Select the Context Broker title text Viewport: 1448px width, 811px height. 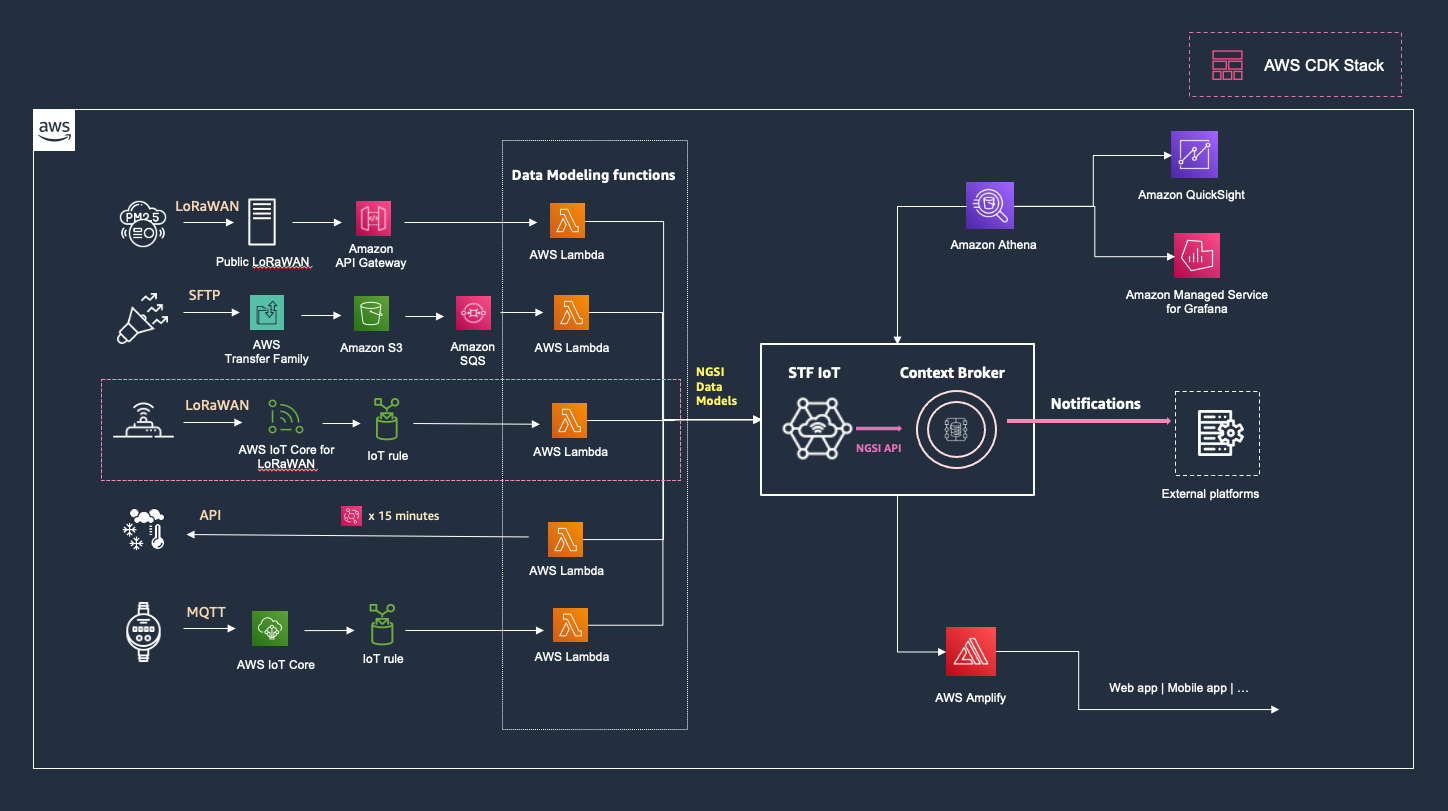click(x=952, y=372)
